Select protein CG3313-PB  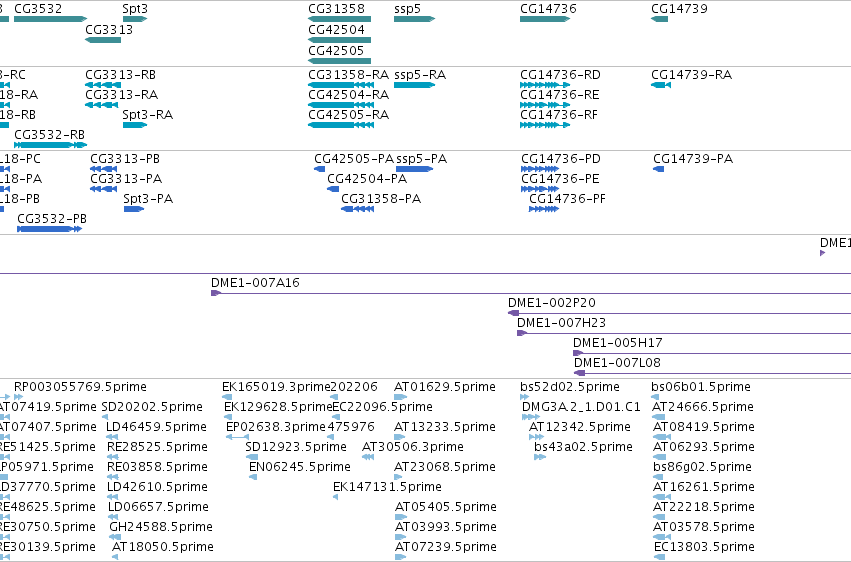coord(104,169)
